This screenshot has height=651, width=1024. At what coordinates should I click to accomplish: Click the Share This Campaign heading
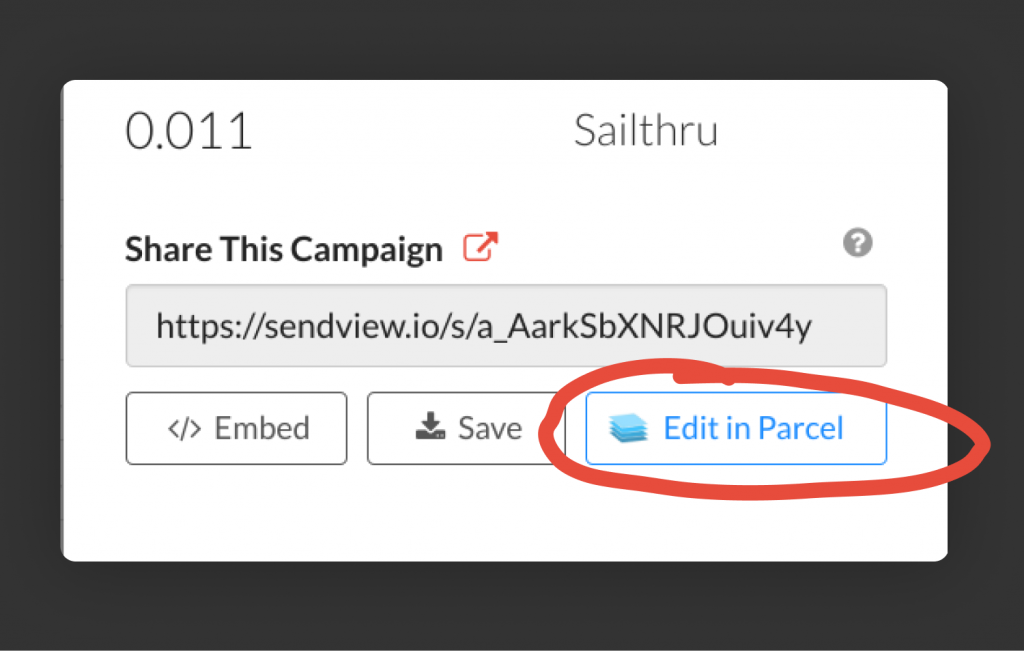(x=283, y=250)
